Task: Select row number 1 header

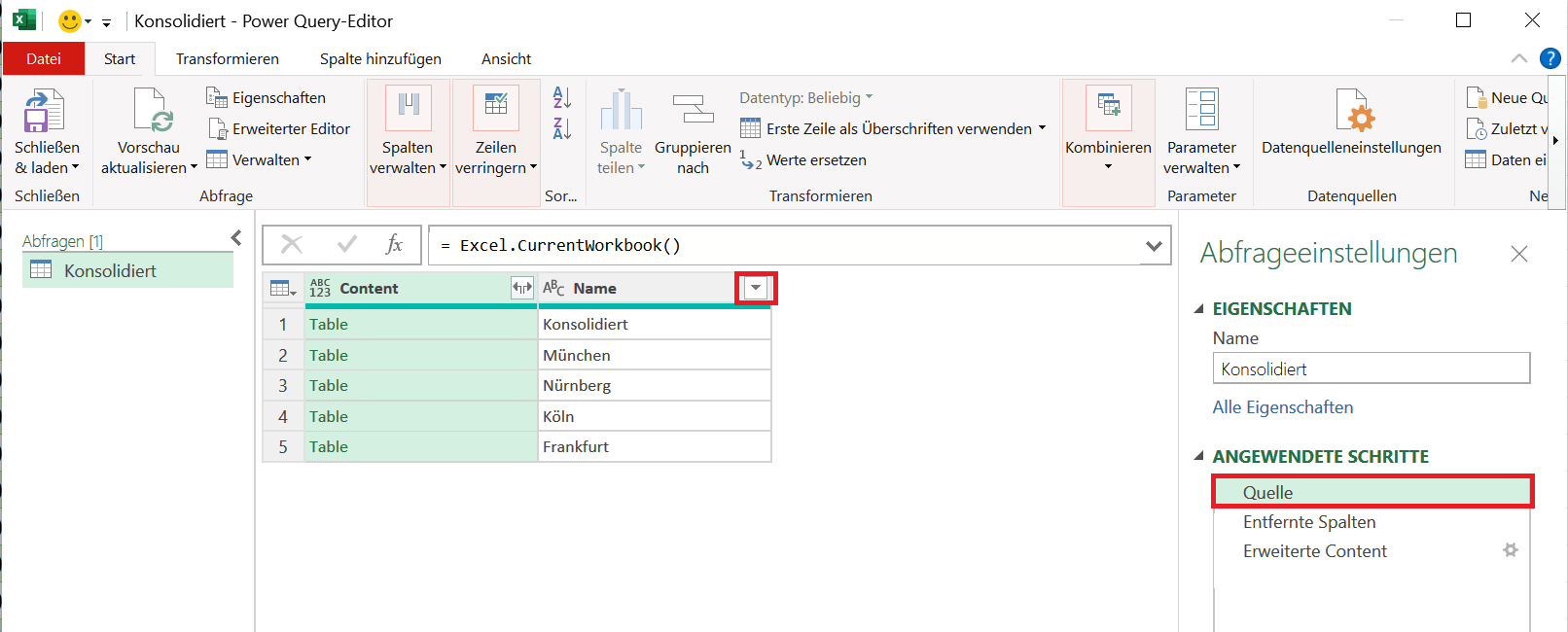Action: pos(283,324)
